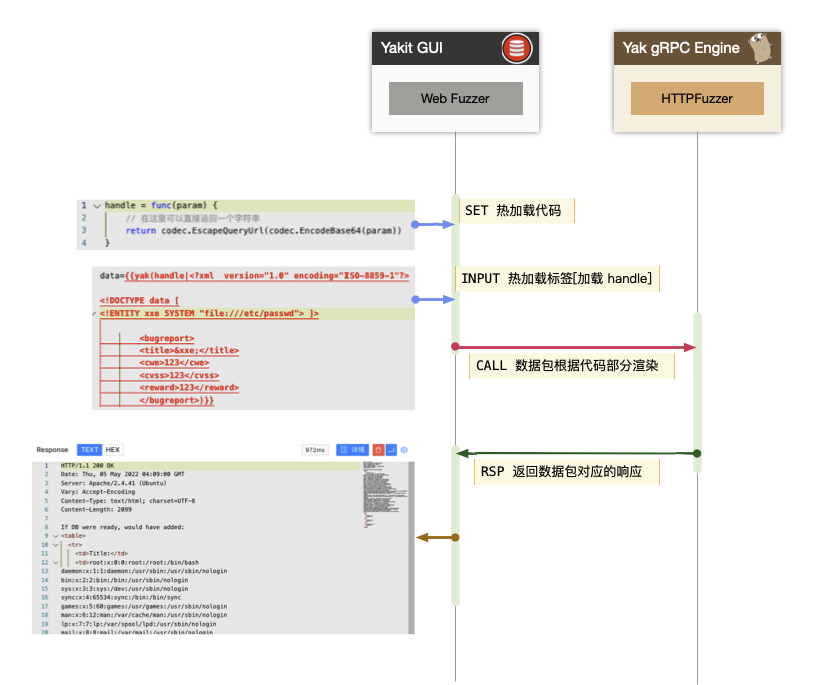828x685 pixels.
Task: Open the settings gear icon beside Response toolbar
Action: point(404,450)
